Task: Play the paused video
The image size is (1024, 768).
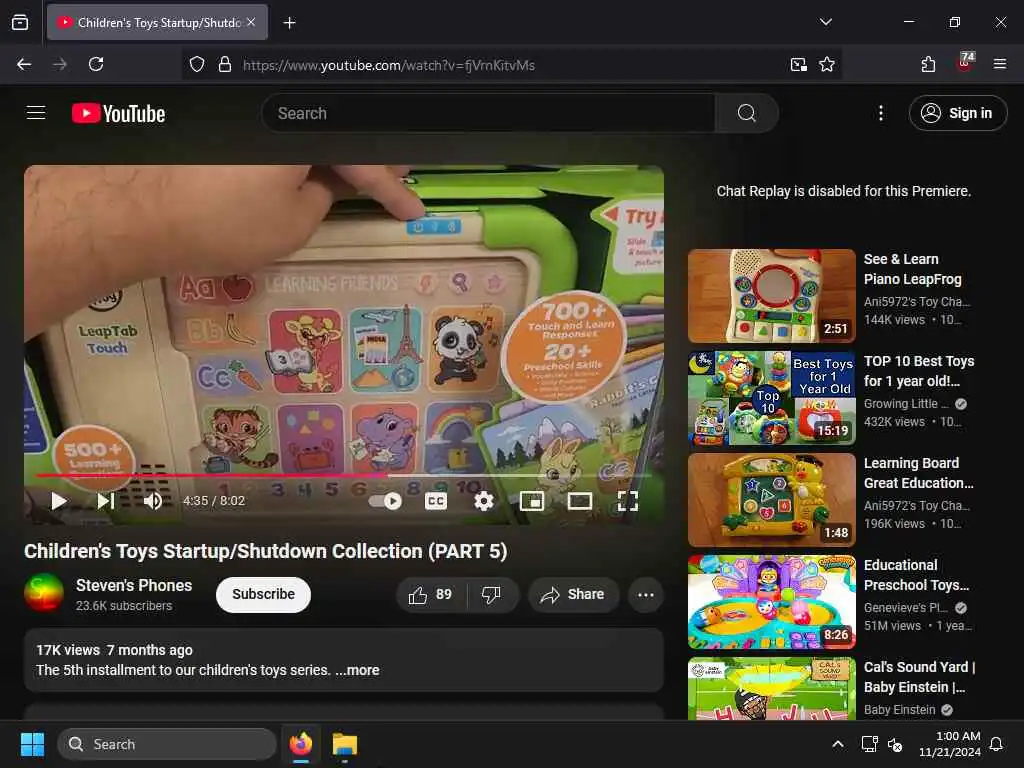Action: point(58,501)
